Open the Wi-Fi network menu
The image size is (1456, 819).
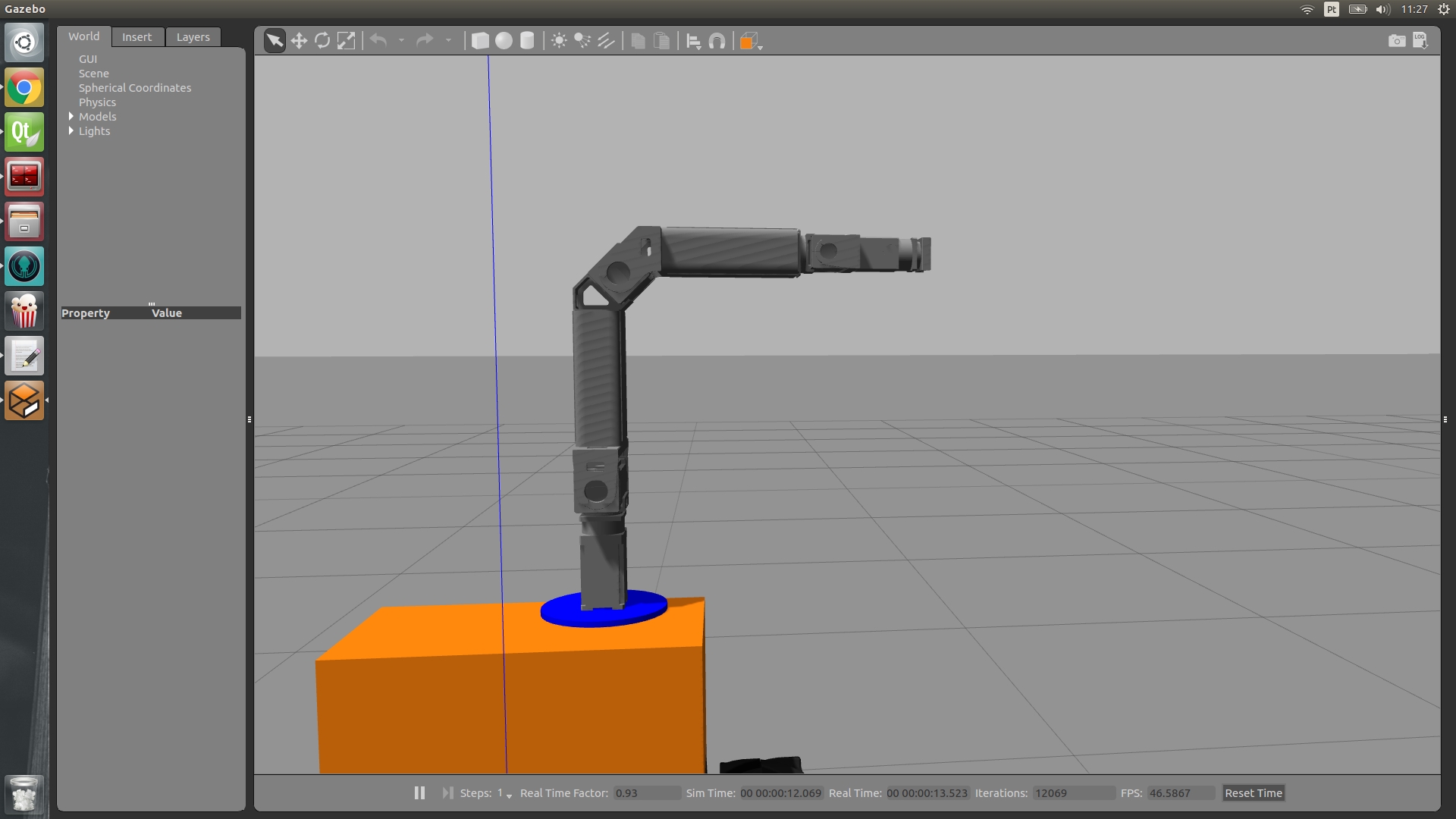pos(1307,9)
